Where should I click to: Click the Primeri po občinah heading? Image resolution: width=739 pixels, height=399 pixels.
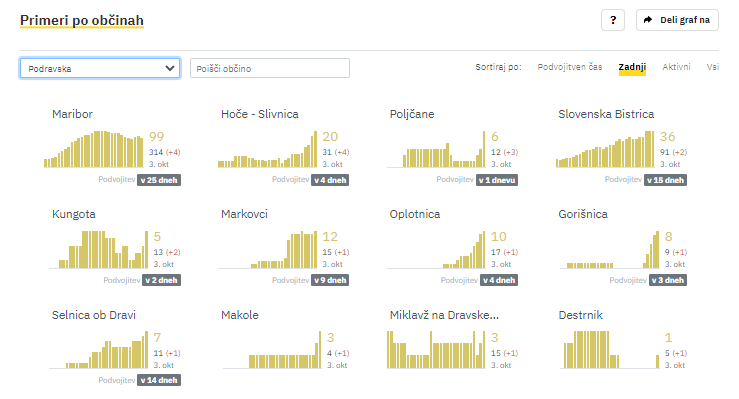[x=82, y=21]
